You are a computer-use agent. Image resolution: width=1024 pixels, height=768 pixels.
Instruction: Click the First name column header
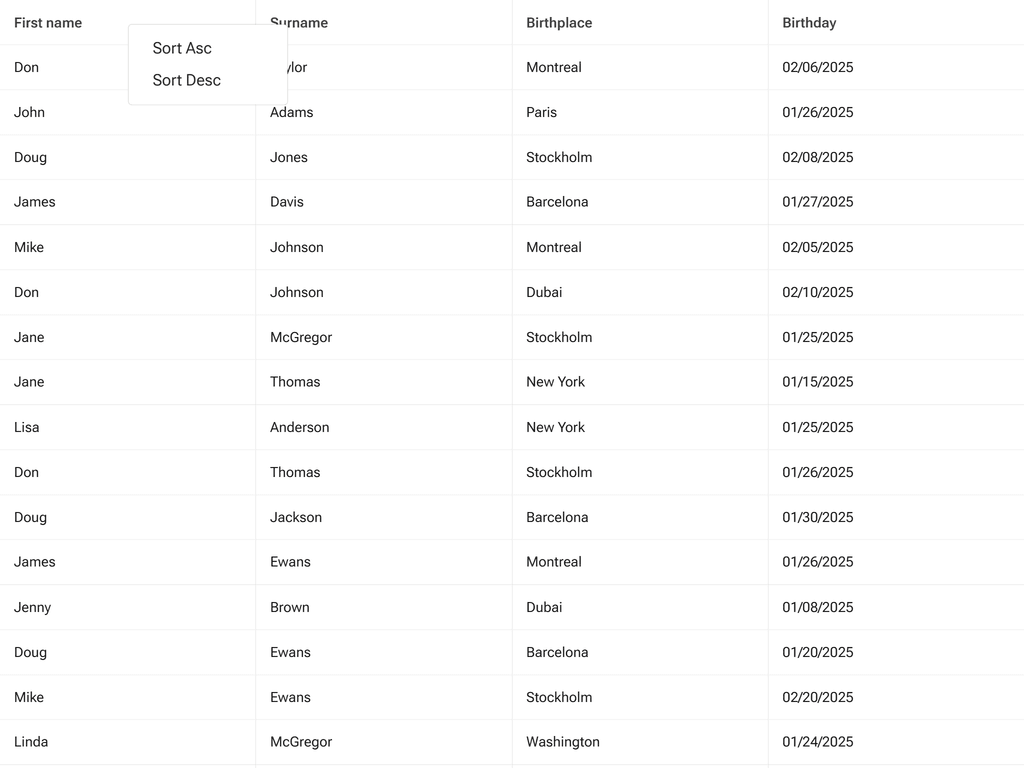48,23
